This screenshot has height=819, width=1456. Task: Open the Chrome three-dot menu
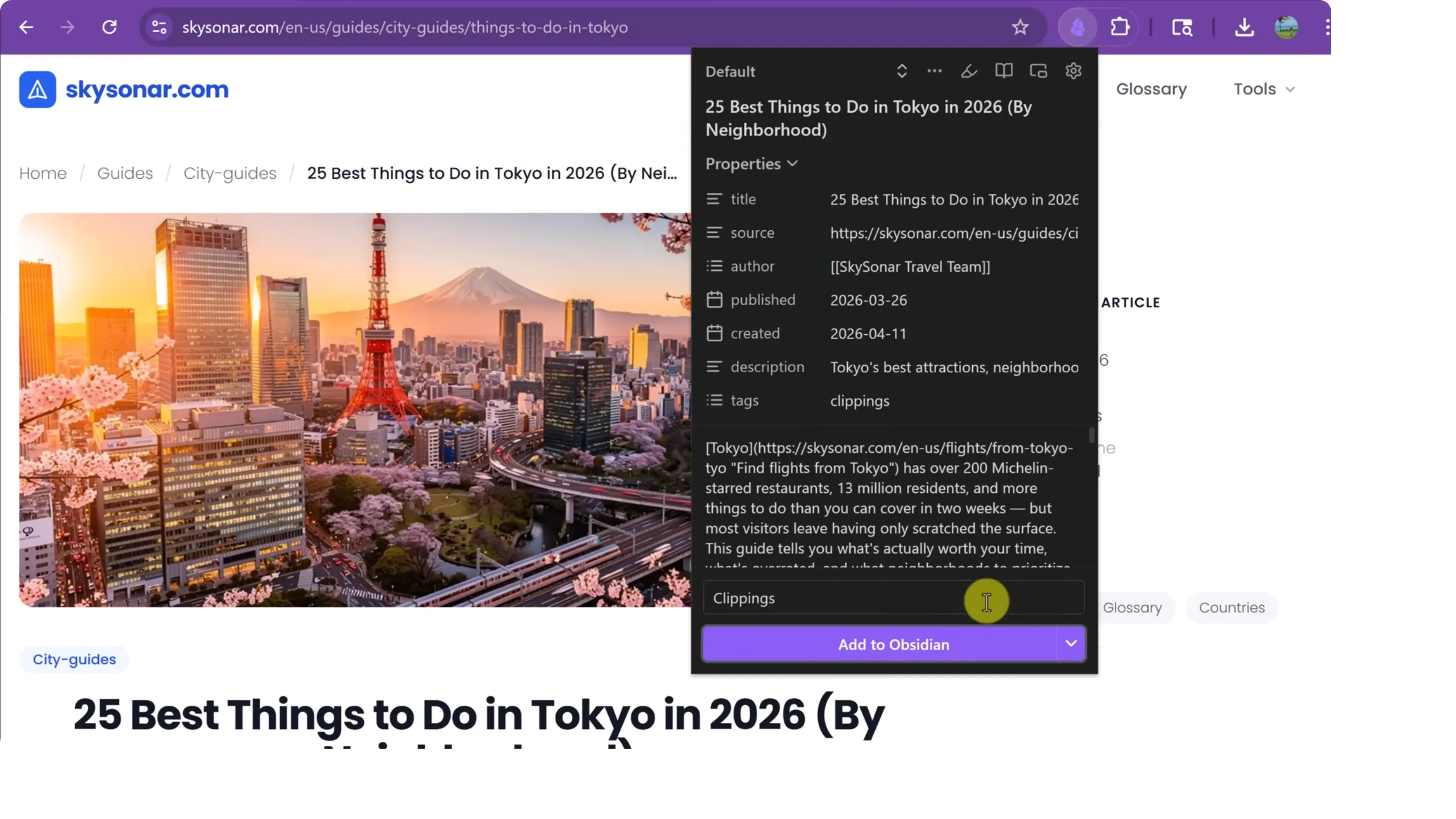click(1327, 27)
